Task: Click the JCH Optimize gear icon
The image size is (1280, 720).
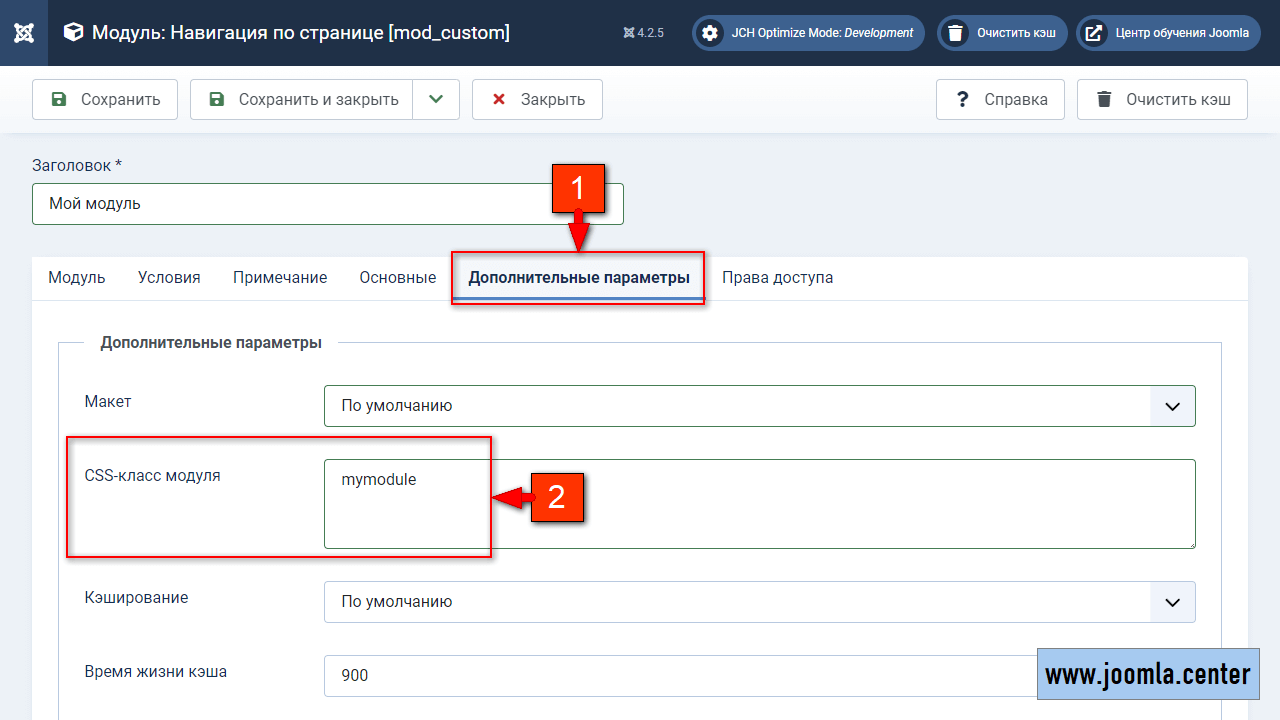Action: pos(710,33)
